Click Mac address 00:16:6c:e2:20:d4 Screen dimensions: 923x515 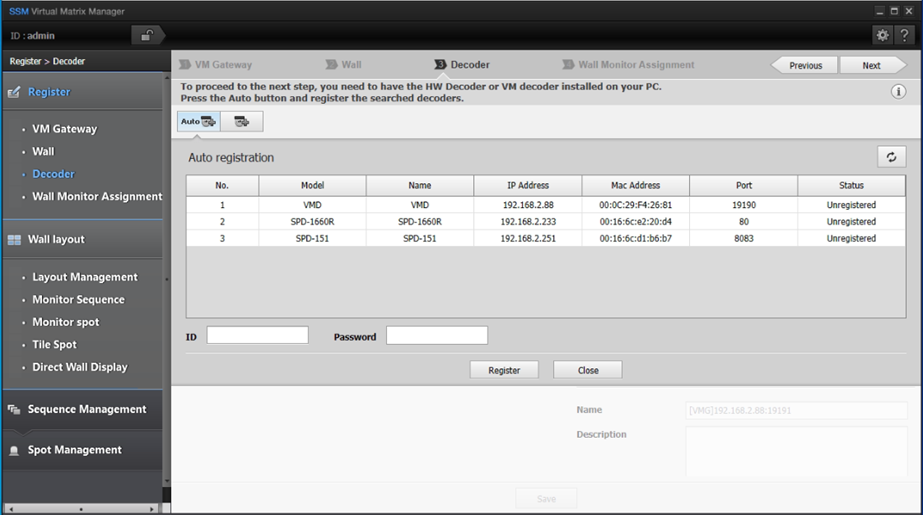[636, 222]
